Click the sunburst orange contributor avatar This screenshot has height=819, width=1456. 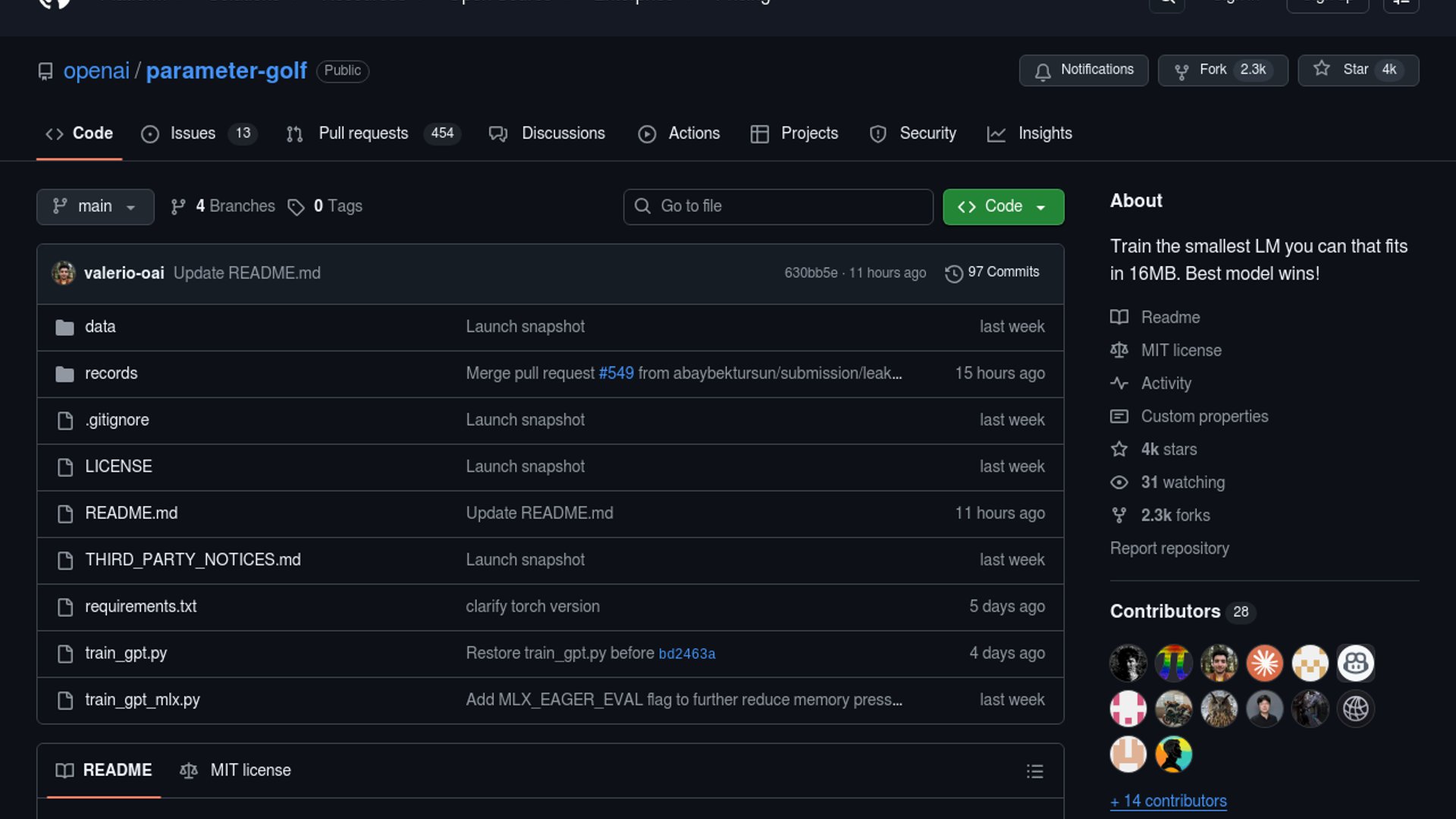pos(1264,664)
